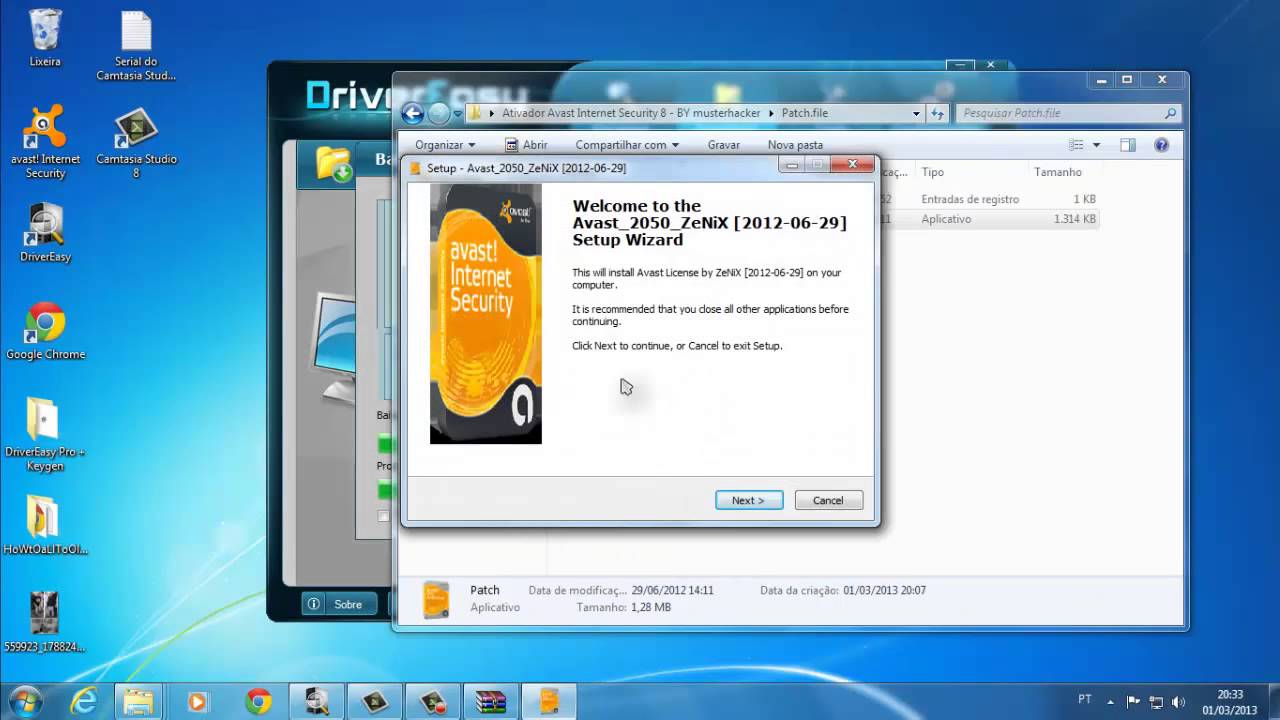The height and width of the screenshot is (720, 1280).
Task: Go back in the Explorer window
Action: coord(413,113)
